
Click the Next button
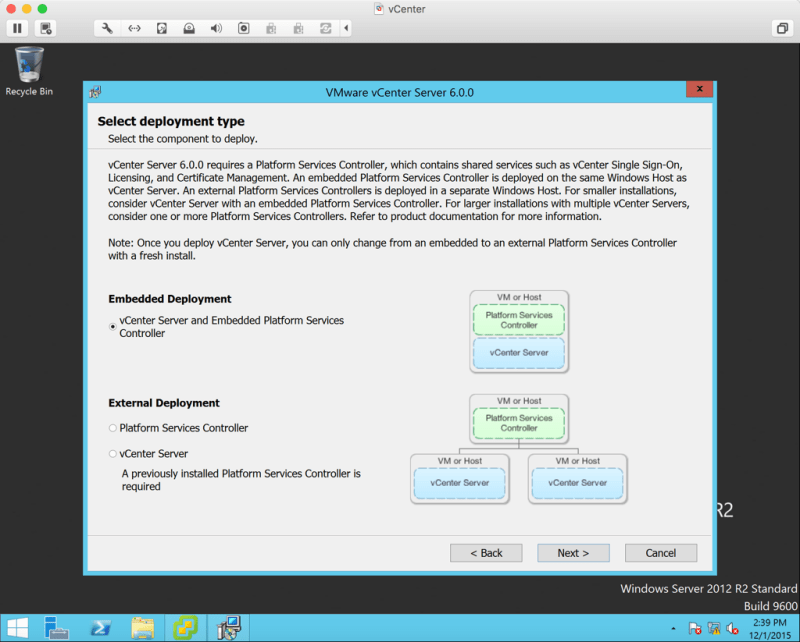tap(573, 553)
